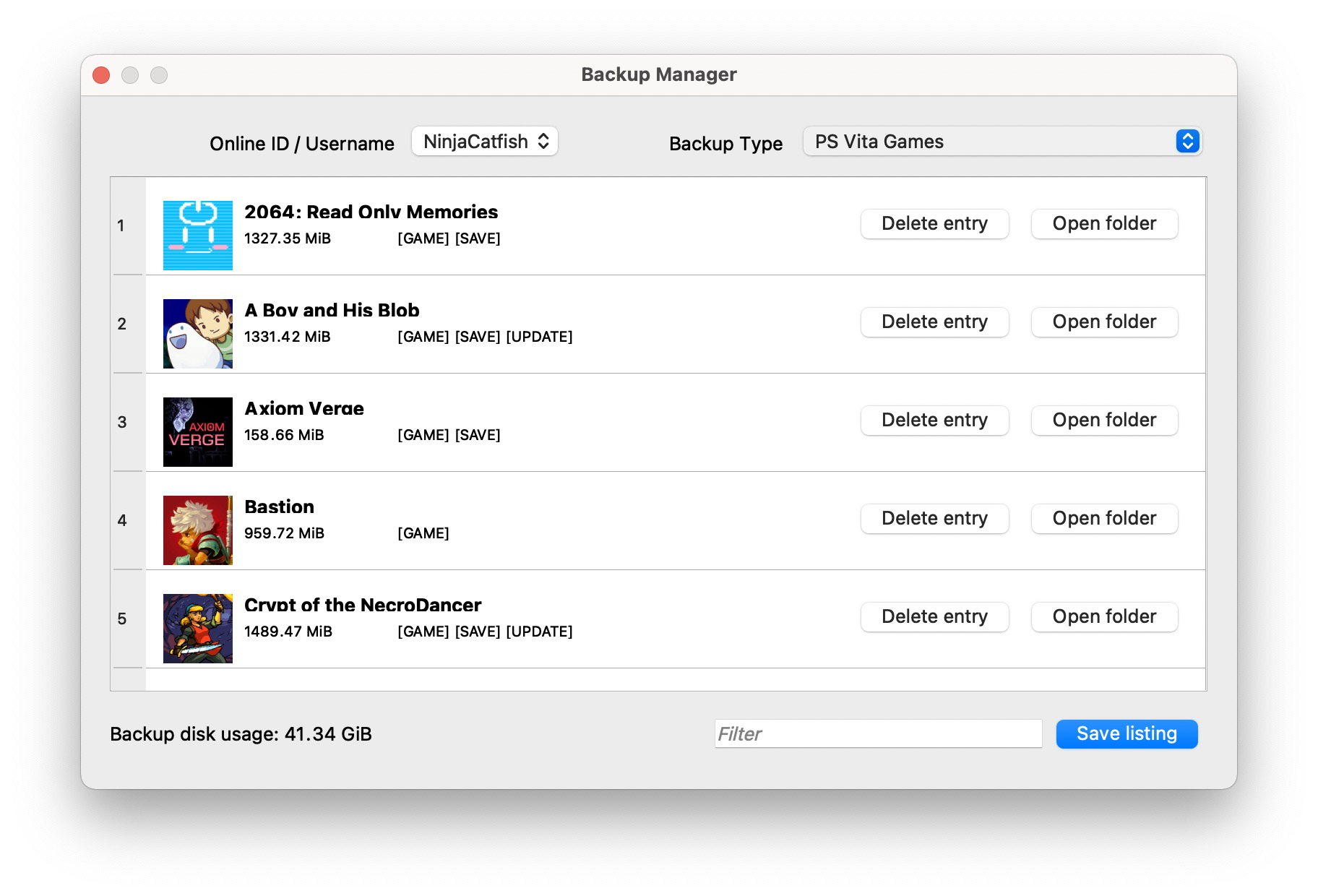Open folder for 2064: Read Only Memories

tap(1103, 223)
